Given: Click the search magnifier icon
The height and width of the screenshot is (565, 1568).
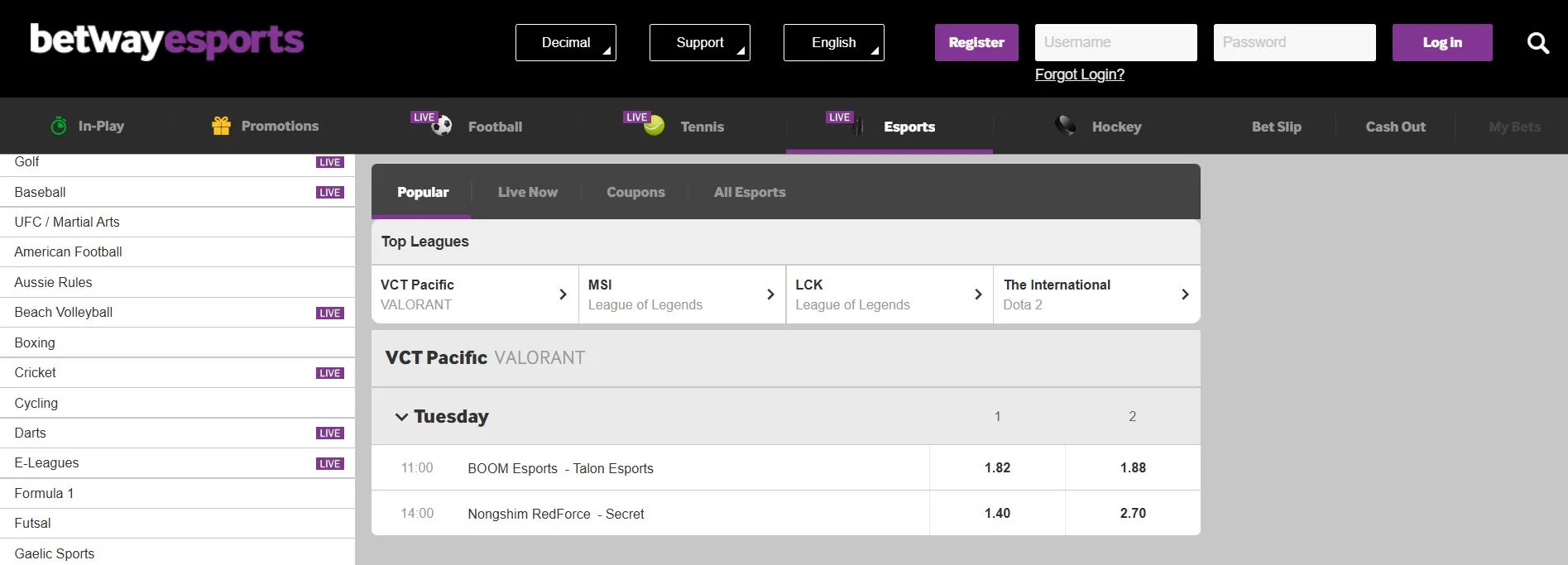Looking at the screenshot, I should [x=1537, y=43].
